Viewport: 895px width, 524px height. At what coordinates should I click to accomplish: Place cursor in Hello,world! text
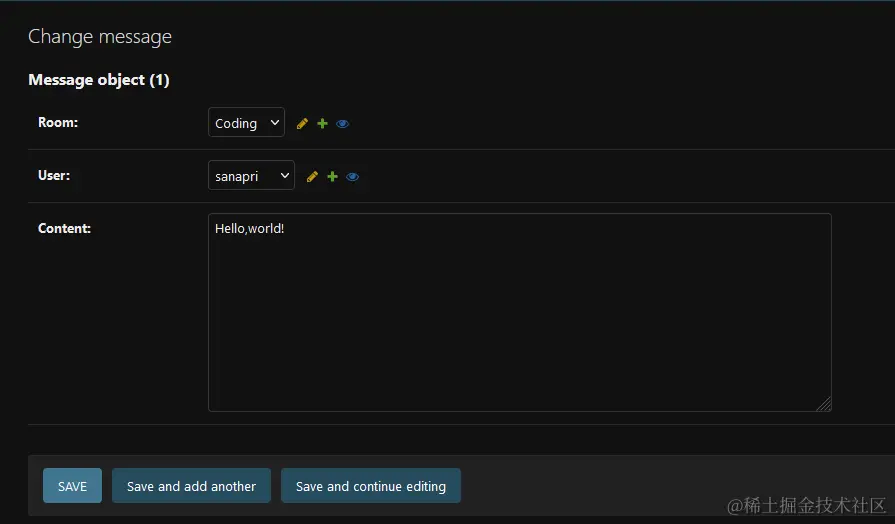click(x=249, y=228)
